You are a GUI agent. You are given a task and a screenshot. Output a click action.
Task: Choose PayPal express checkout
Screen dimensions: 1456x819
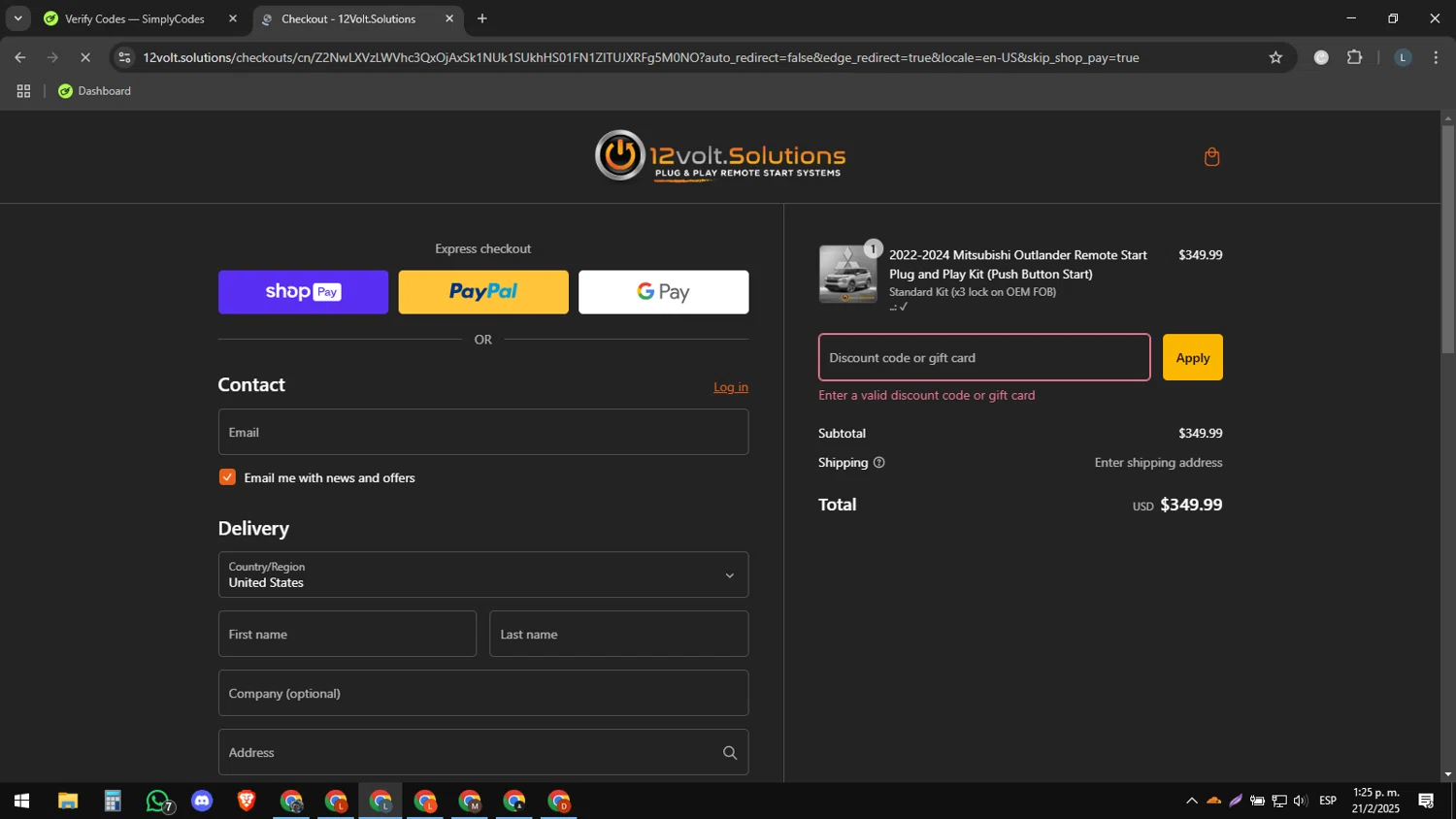tap(483, 292)
